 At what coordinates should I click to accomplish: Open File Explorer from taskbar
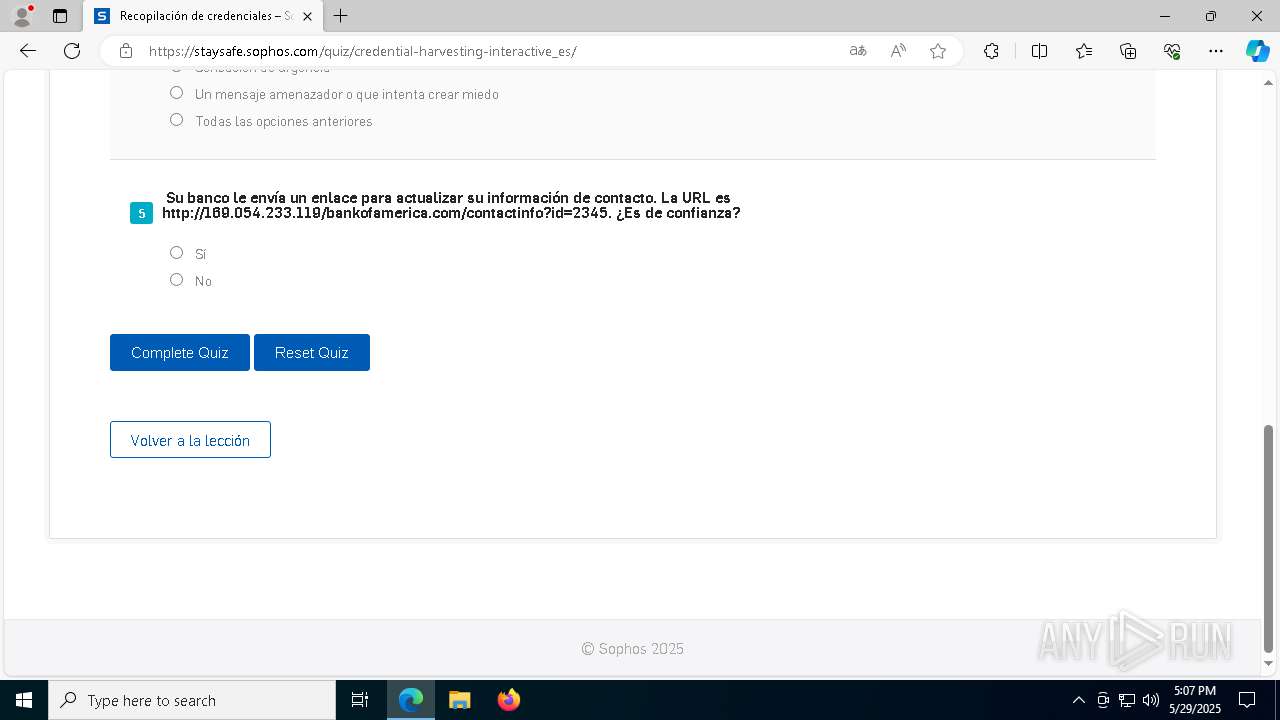pyautogui.click(x=460, y=700)
